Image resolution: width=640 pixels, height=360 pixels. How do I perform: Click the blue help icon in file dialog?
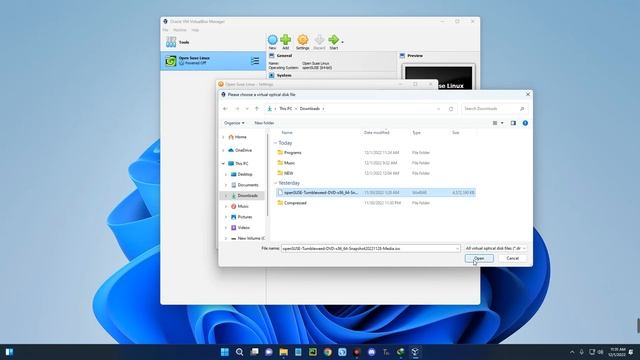point(525,123)
